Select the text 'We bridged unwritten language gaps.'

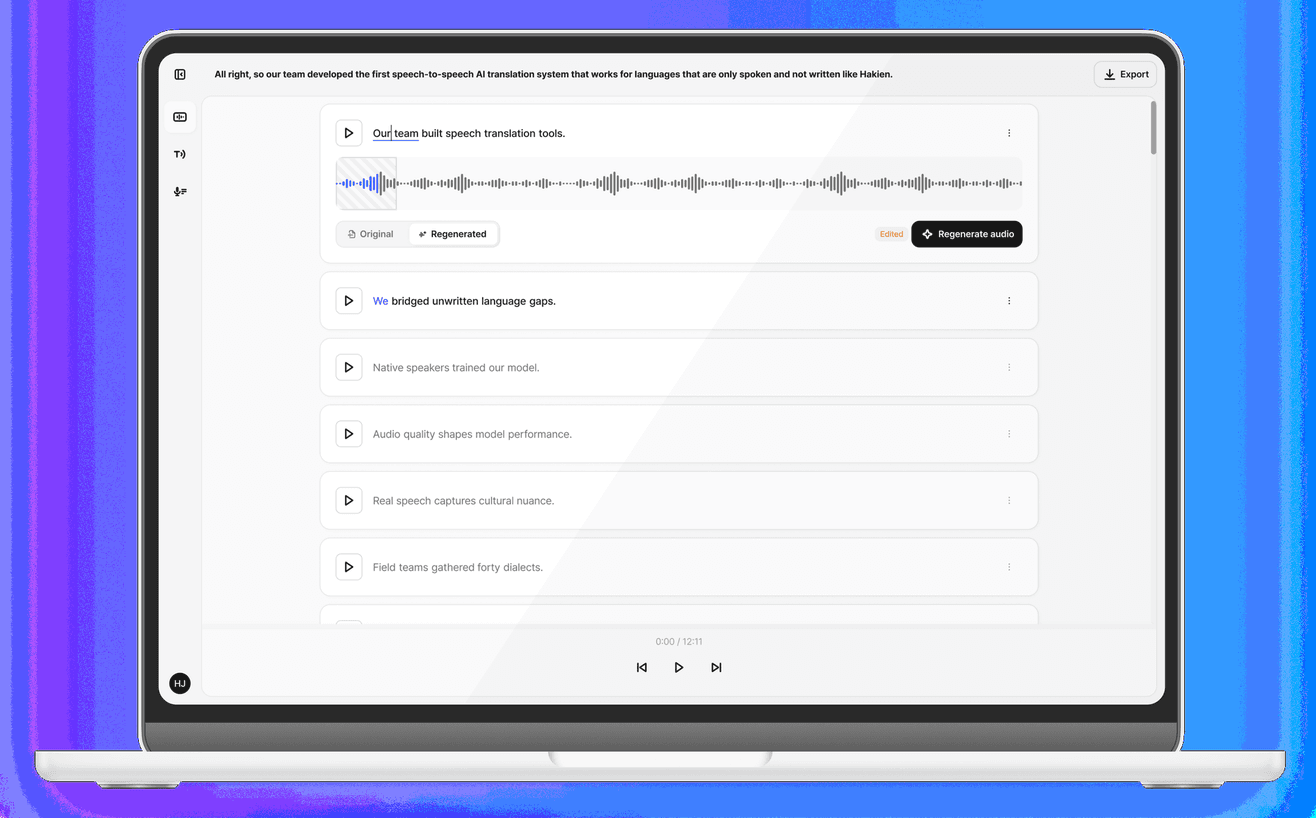point(464,301)
